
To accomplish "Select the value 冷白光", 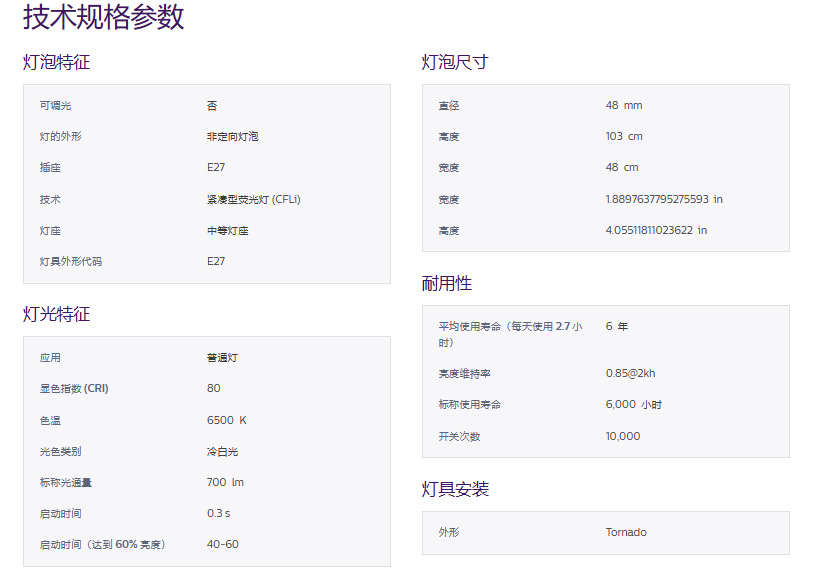I will 223,451.
